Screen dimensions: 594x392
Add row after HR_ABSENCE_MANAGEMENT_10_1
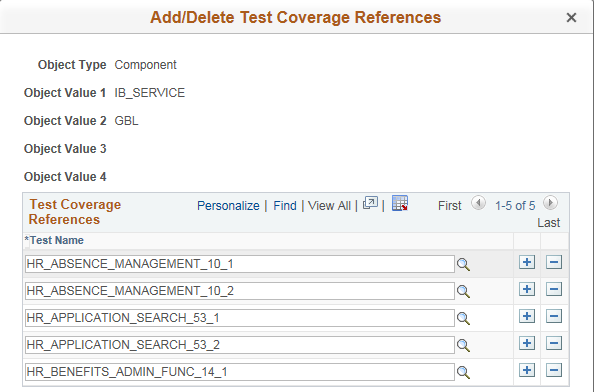tap(527, 262)
